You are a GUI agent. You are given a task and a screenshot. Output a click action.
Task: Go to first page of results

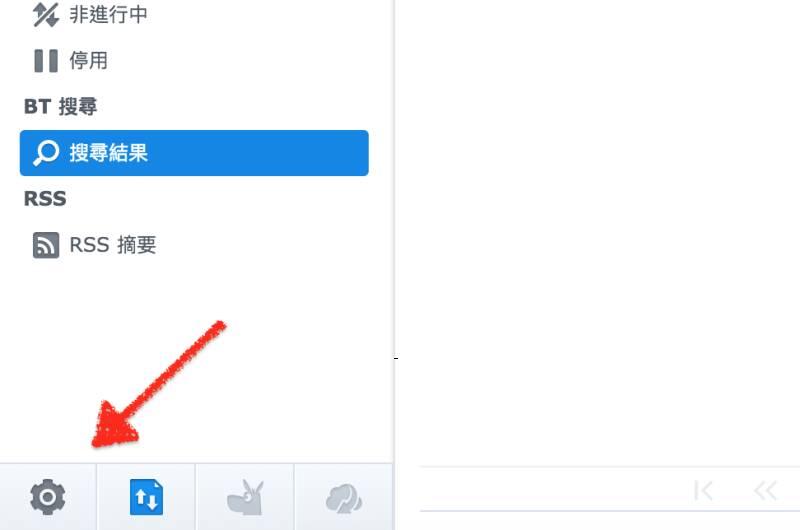point(703,491)
